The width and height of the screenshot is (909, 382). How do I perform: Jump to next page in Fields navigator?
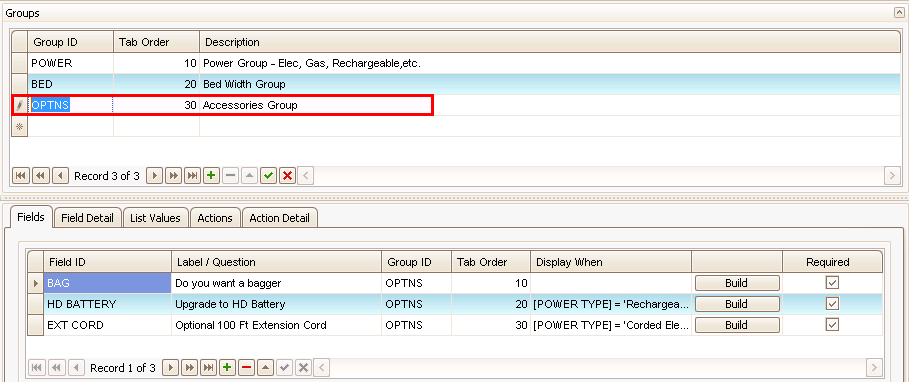(x=189, y=368)
